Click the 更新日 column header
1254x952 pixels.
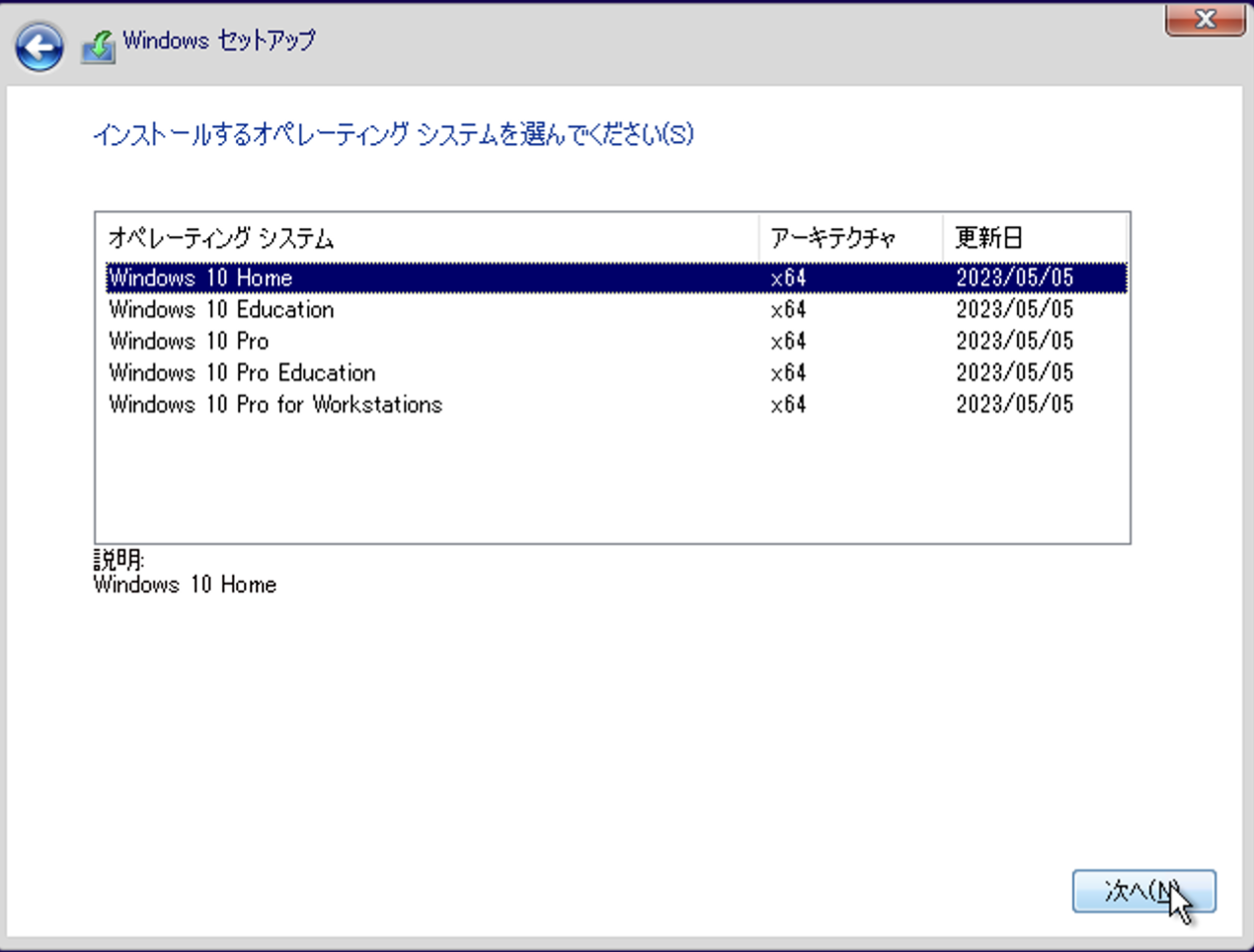point(987,237)
